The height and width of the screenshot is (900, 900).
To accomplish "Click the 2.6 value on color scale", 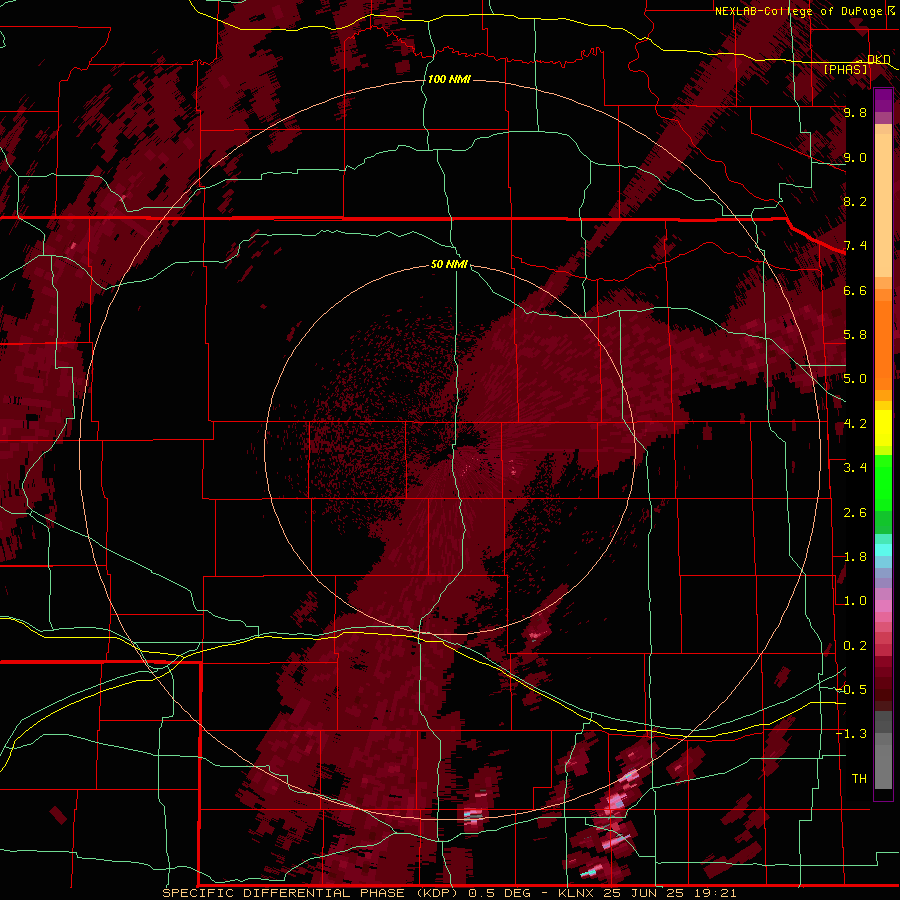I will (x=855, y=513).
